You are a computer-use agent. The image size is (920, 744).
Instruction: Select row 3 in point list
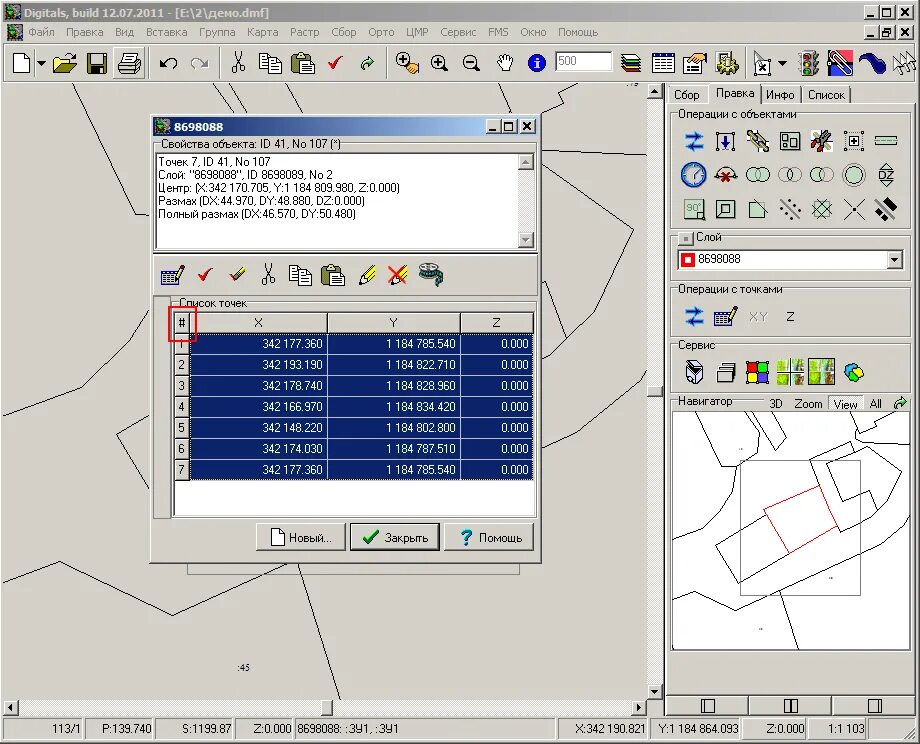181,385
